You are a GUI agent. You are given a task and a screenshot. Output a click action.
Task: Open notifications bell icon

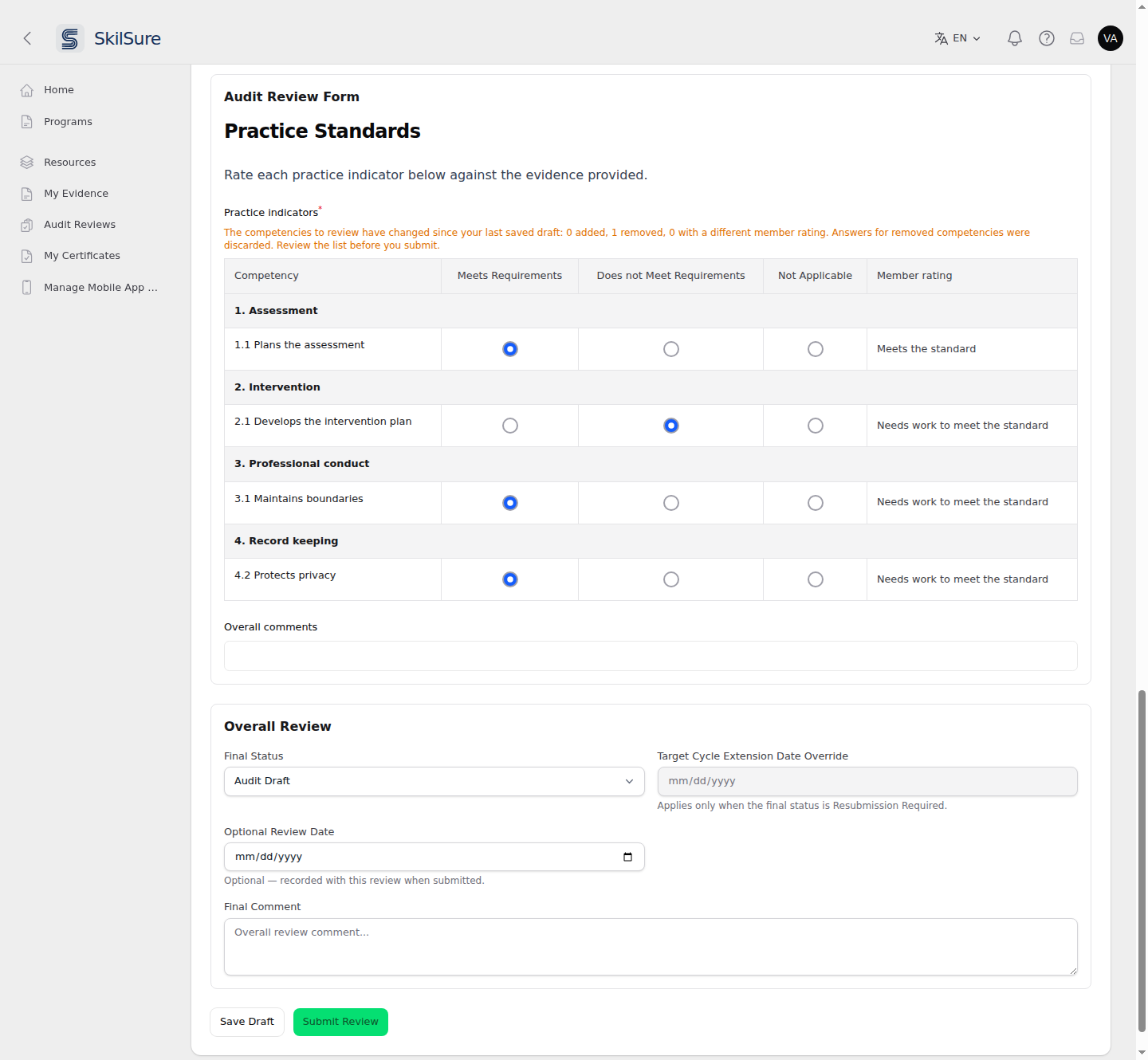click(1015, 38)
